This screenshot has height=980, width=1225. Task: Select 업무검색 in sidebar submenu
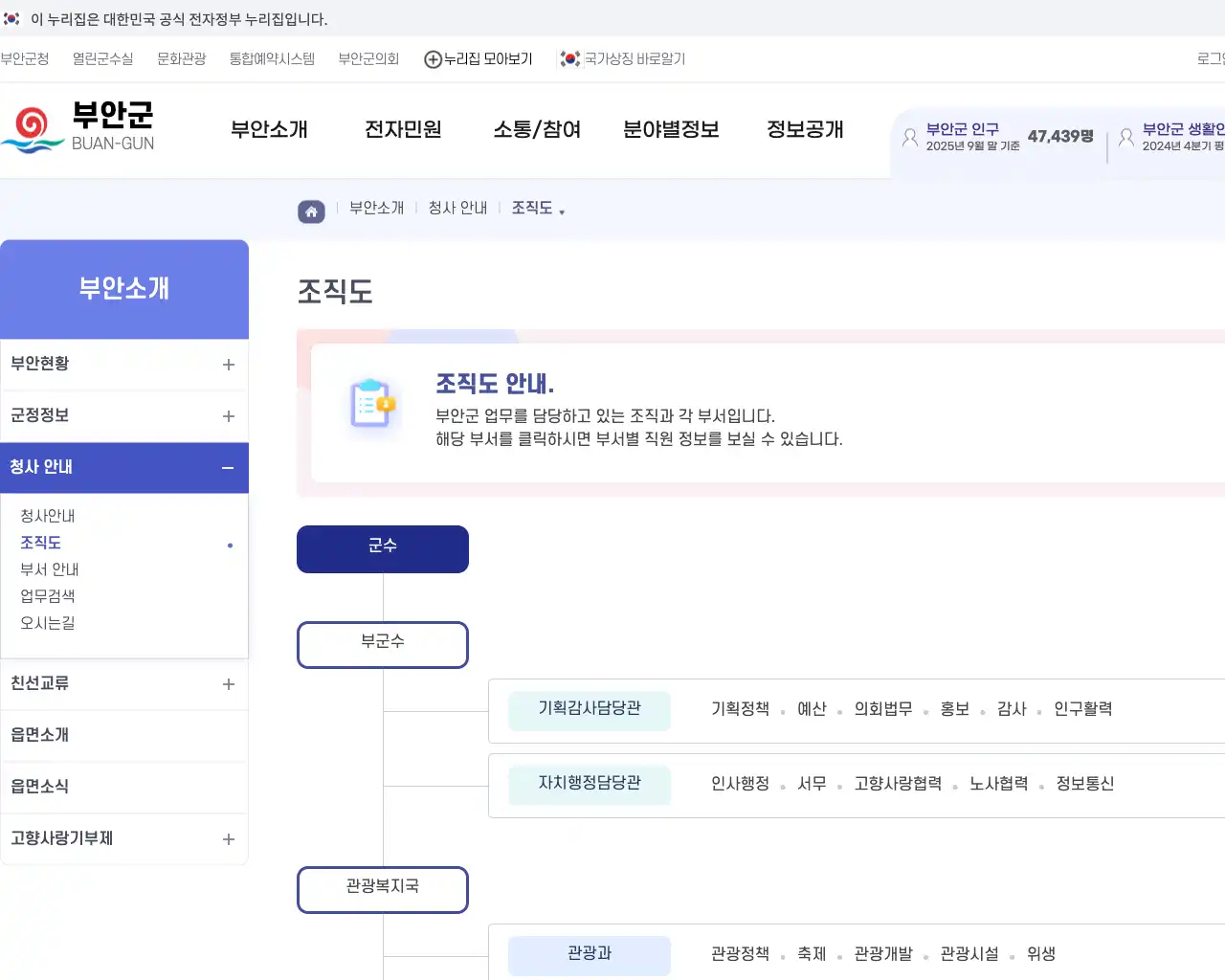[48, 596]
